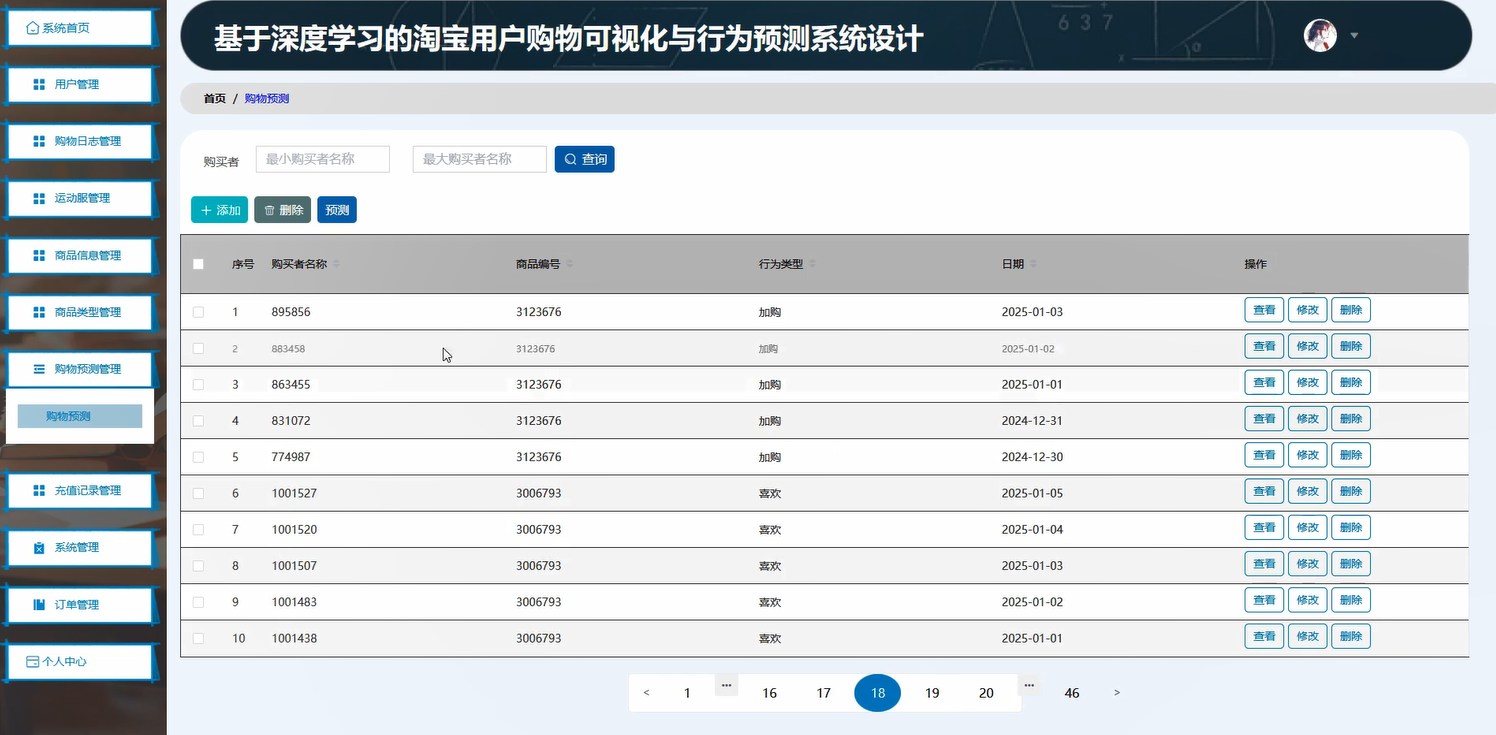The image size is (1496, 735).
Task: Click the plus icon in the 添加 button
Action: (x=206, y=211)
